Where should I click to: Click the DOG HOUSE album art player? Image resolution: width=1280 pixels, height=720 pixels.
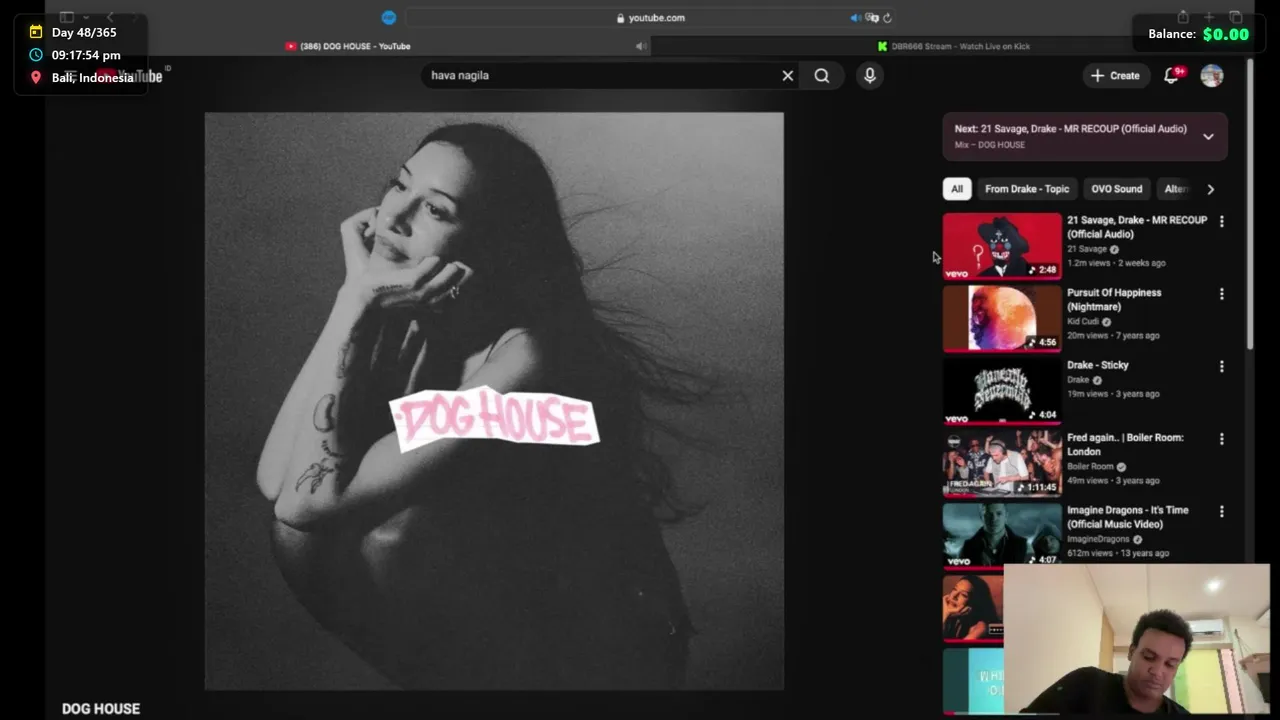tap(494, 401)
